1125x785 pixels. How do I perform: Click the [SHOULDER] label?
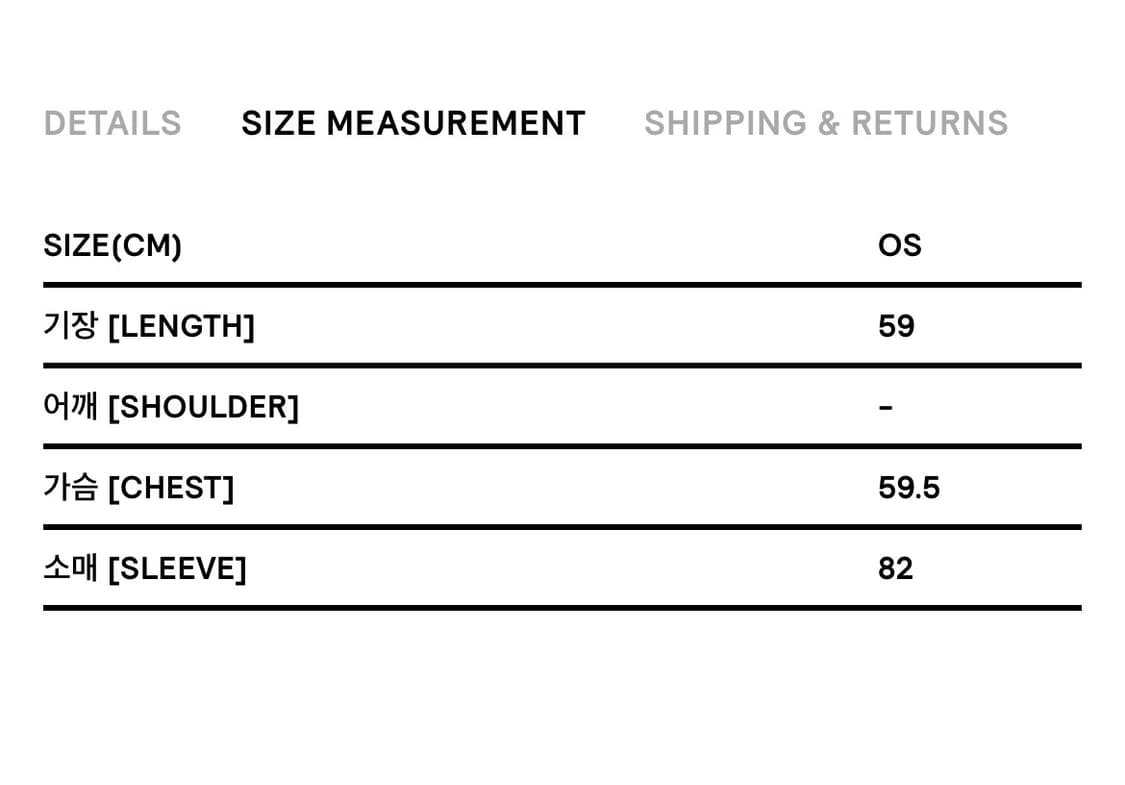[x=203, y=407]
